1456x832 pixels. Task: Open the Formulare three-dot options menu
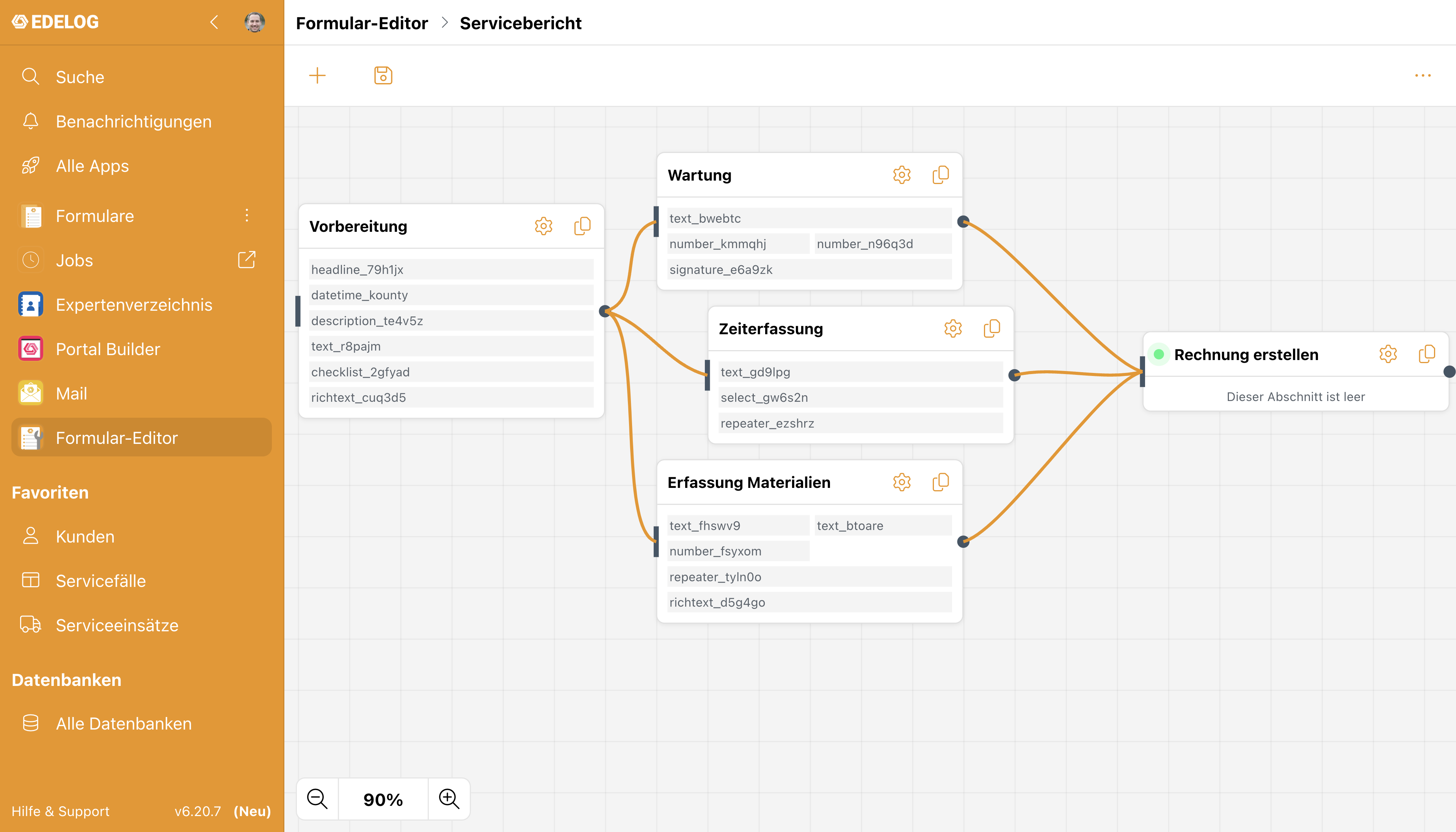pyautogui.click(x=247, y=215)
